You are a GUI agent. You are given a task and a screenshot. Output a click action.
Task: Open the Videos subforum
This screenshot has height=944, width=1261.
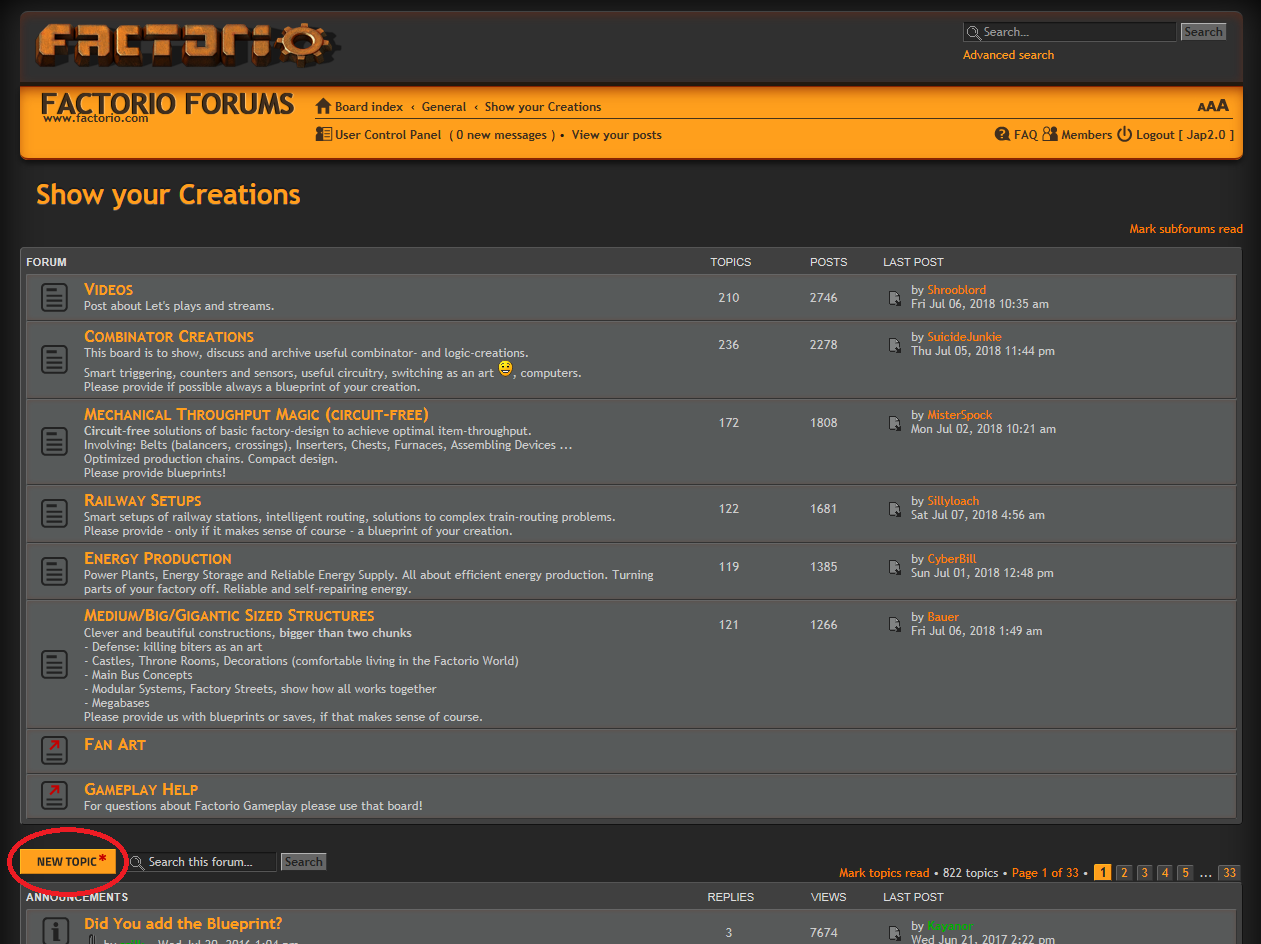(108, 289)
